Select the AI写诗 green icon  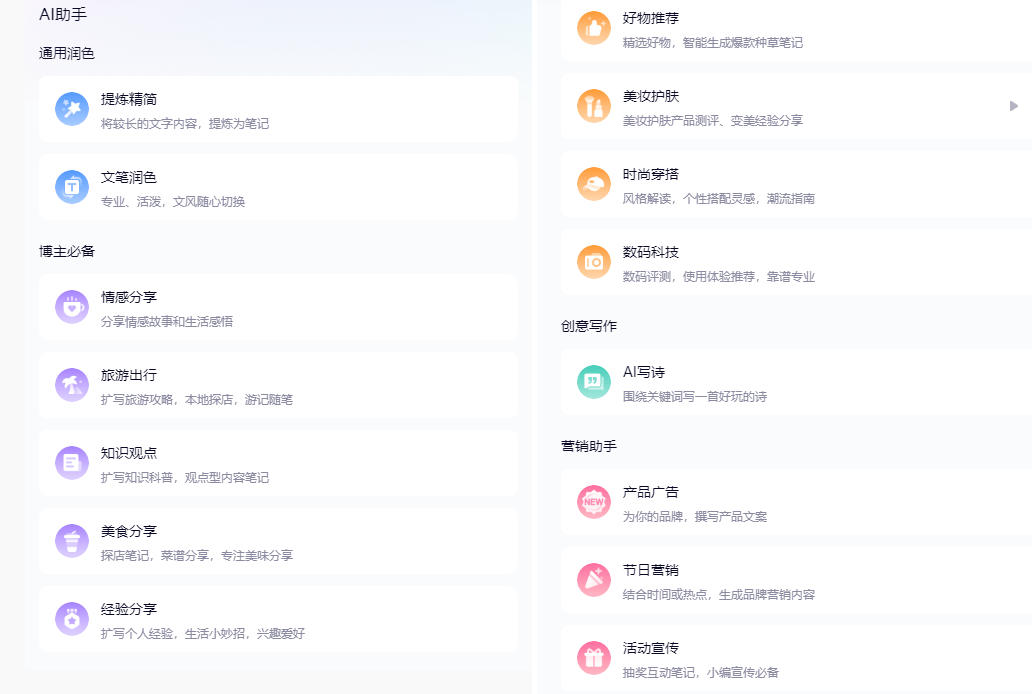[x=593, y=381]
